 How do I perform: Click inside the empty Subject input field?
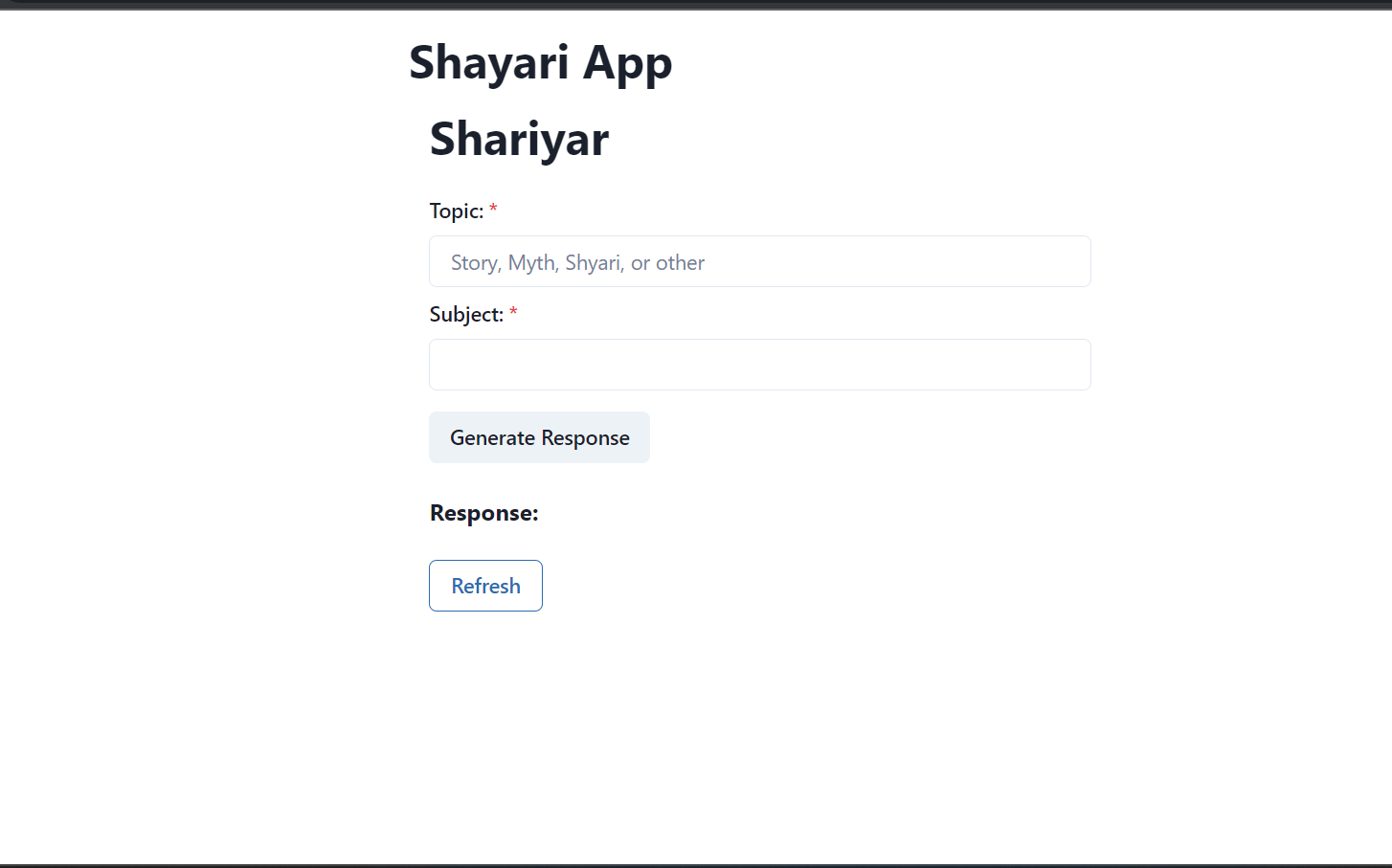pyautogui.click(x=759, y=365)
